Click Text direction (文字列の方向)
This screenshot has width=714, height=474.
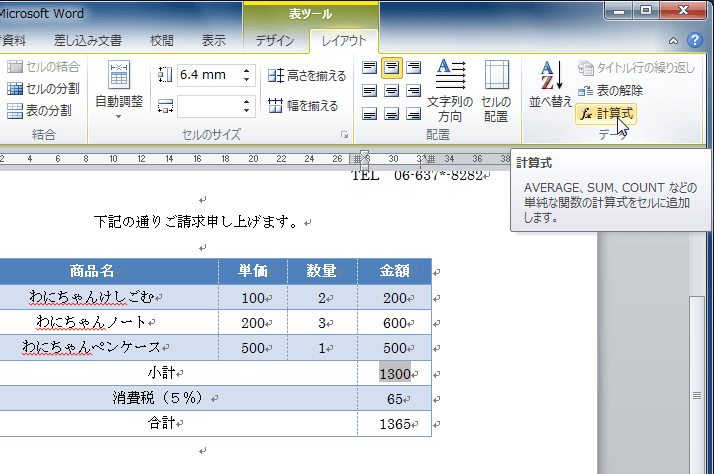(449, 91)
